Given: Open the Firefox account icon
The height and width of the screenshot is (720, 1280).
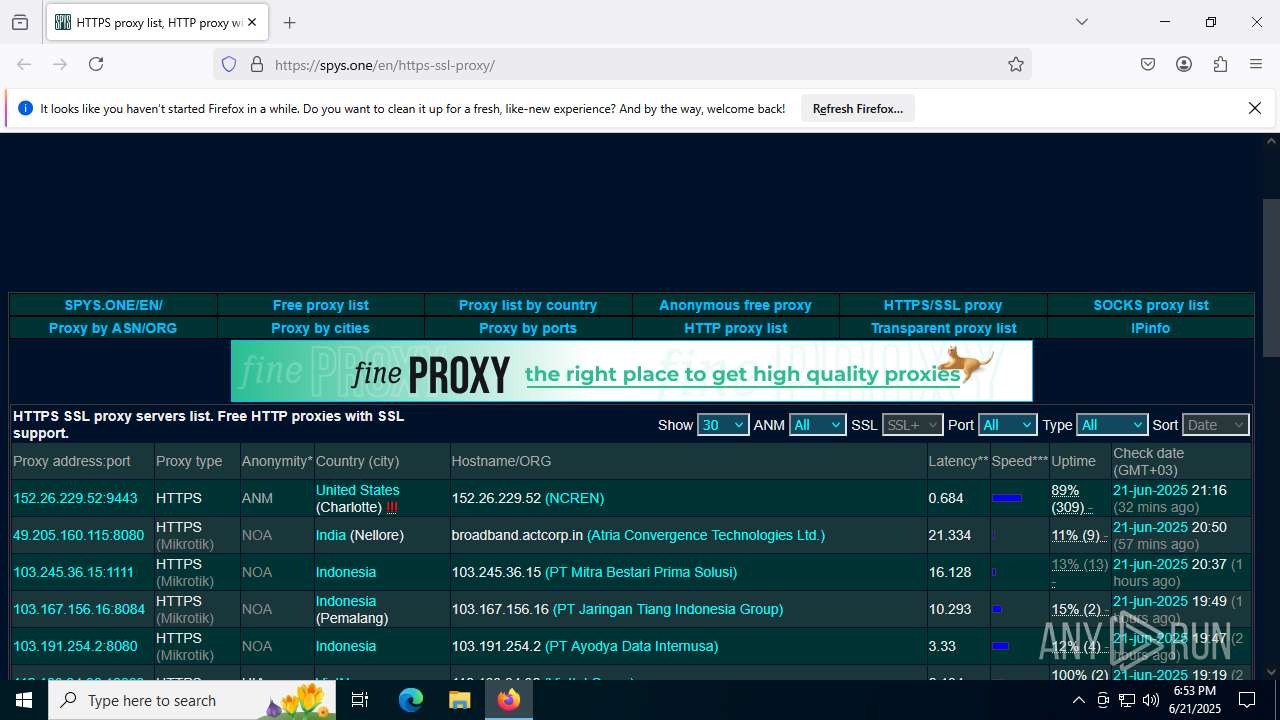Looking at the screenshot, I should 1184,64.
